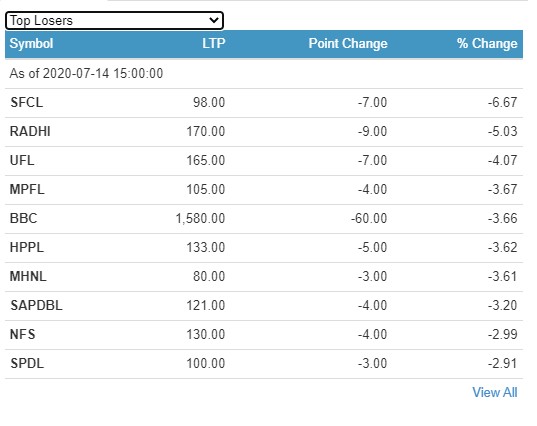Sort by the LTP column header
This screenshot has width=537, height=426.
coord(214,43)
